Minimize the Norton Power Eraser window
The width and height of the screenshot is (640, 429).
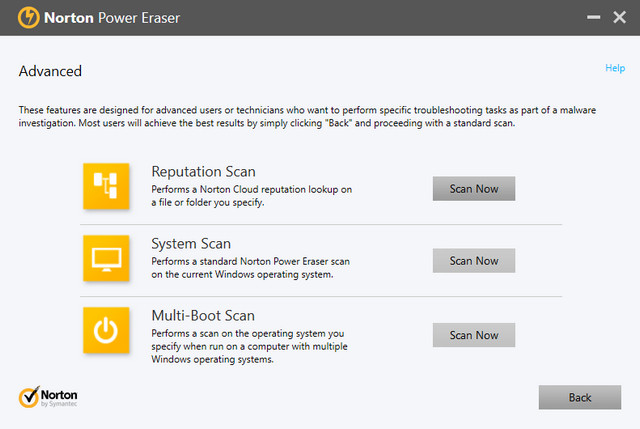593,17
